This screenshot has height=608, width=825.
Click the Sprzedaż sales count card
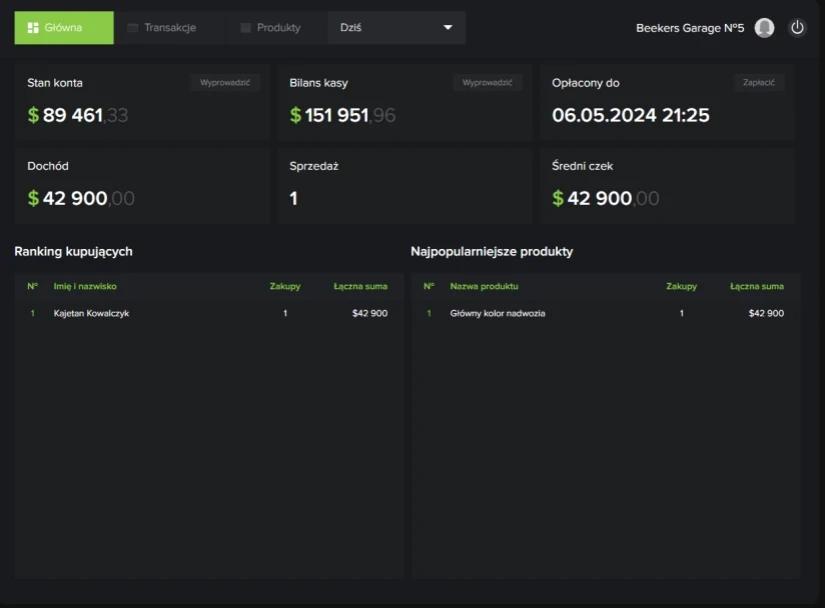click(x=404, y=186)
